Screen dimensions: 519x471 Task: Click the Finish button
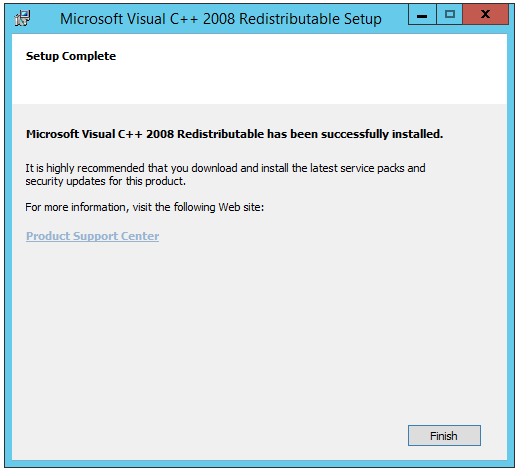coord(444,435)
